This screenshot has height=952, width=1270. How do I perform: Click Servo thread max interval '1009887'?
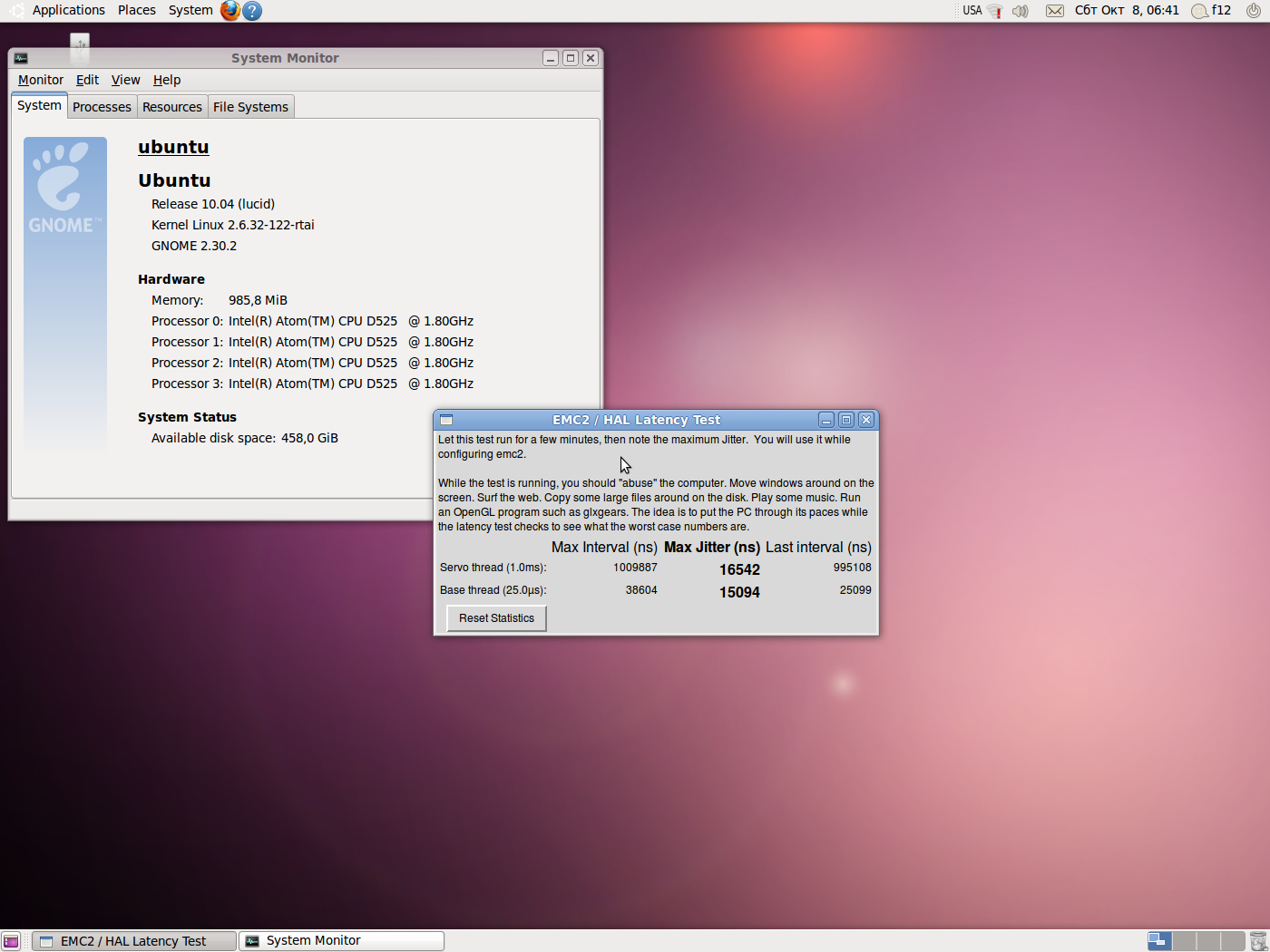pyautogui.click(x=635, y=568)
